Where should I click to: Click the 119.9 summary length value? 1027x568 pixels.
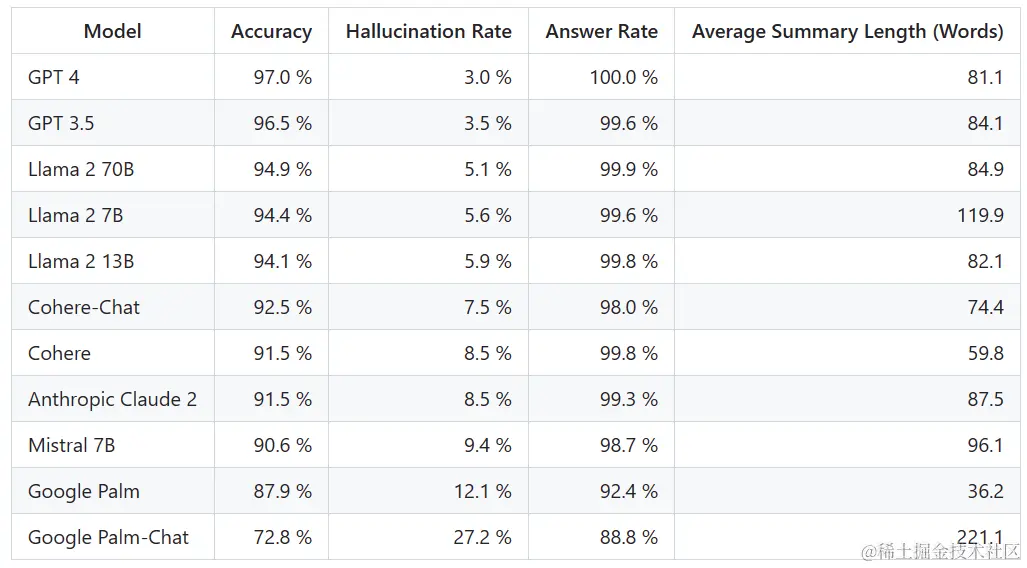click(x=980, y=215)
